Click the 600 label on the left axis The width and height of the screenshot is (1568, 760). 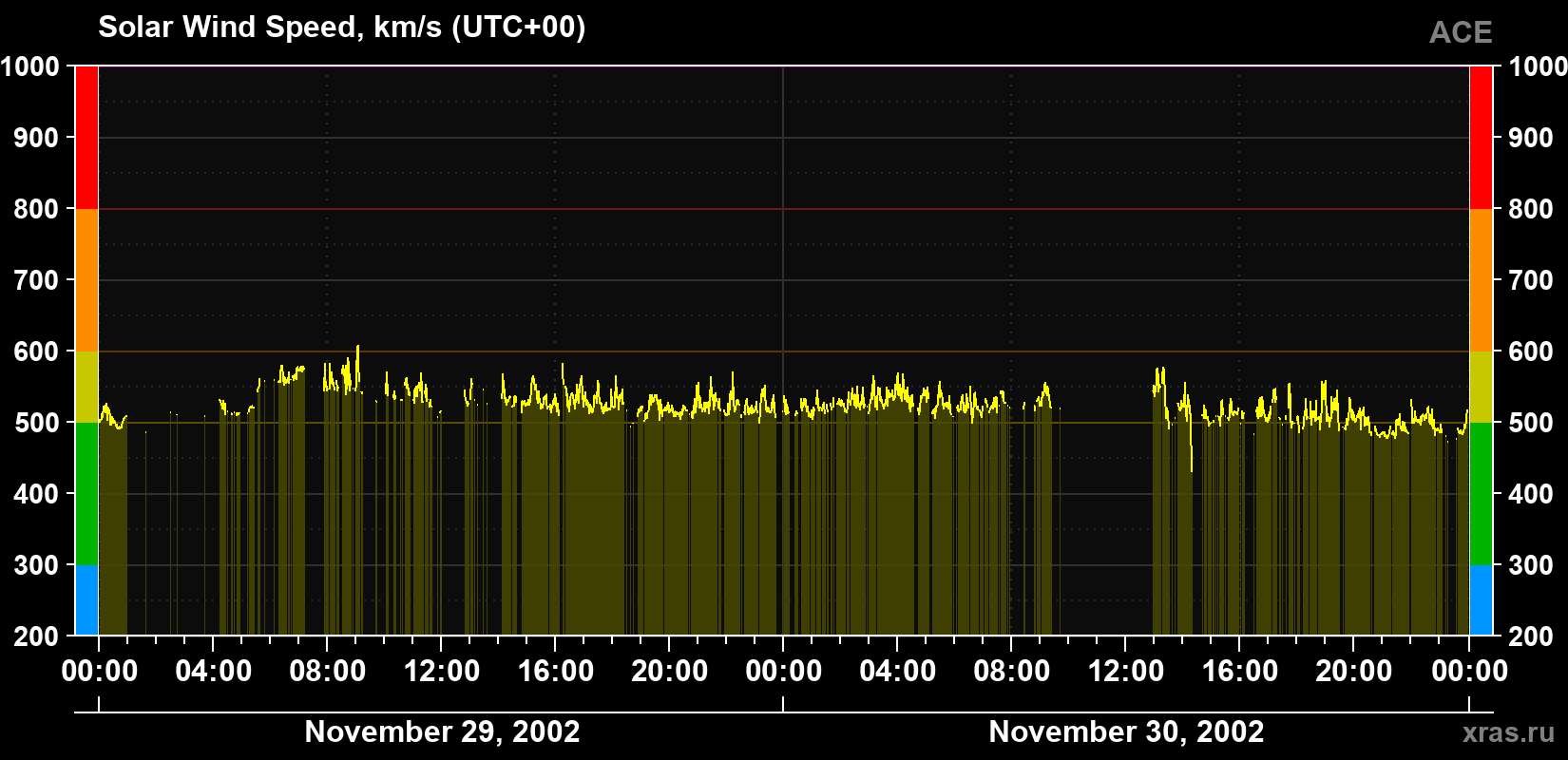tap(36, 351)
